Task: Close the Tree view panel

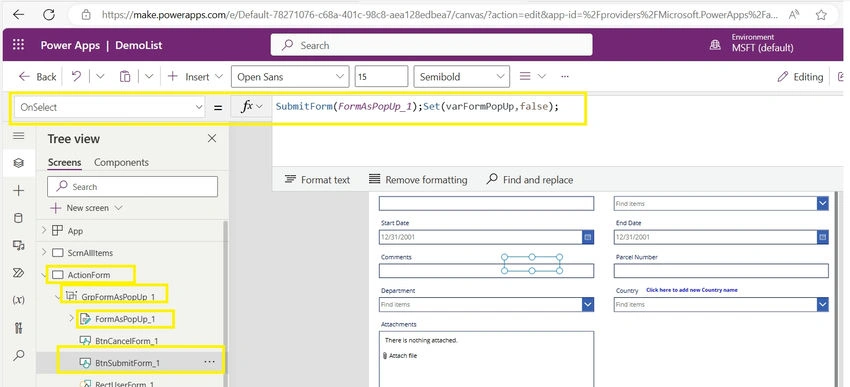Action: (x=212, y=139)
